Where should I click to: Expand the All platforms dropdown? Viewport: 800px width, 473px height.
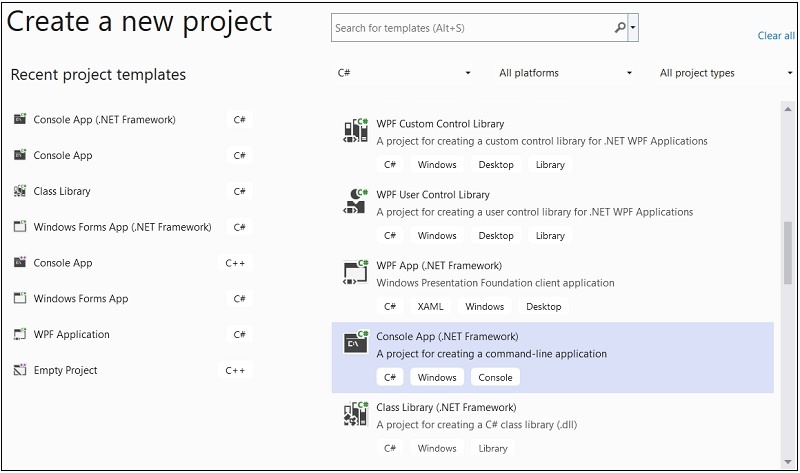tap(565, 73)
